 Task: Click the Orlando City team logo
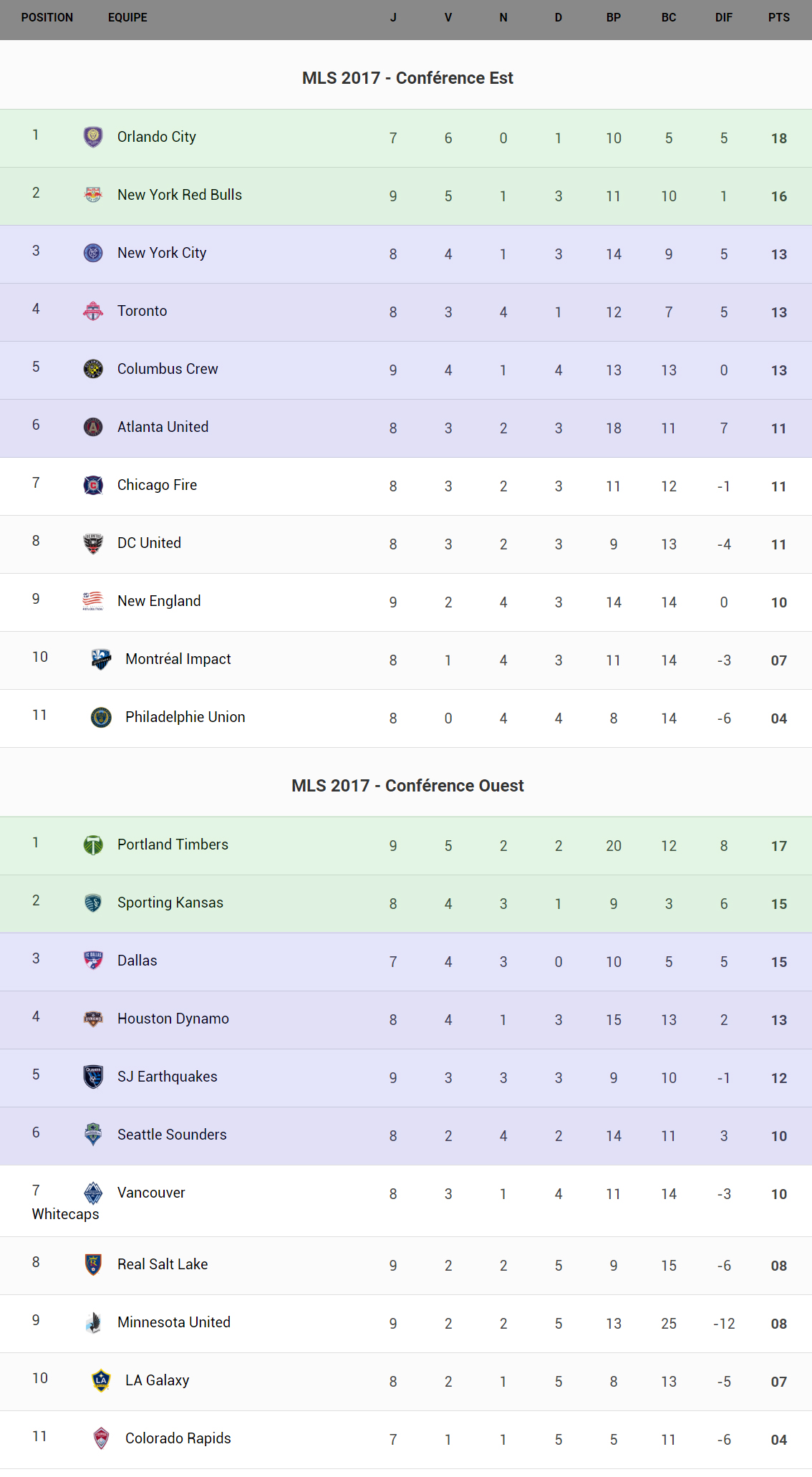(93, 137)
